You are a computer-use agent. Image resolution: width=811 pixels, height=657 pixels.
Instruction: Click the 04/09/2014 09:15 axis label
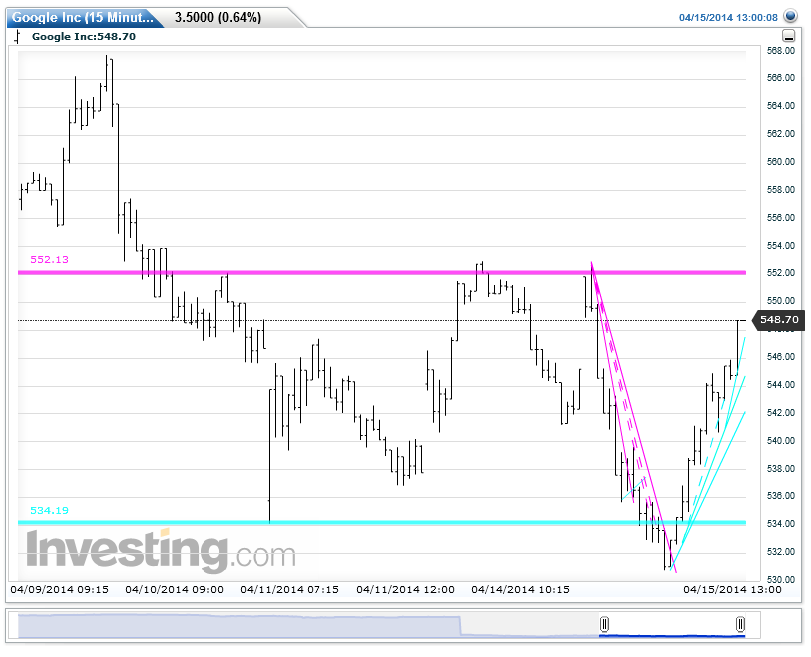point(59,590)
